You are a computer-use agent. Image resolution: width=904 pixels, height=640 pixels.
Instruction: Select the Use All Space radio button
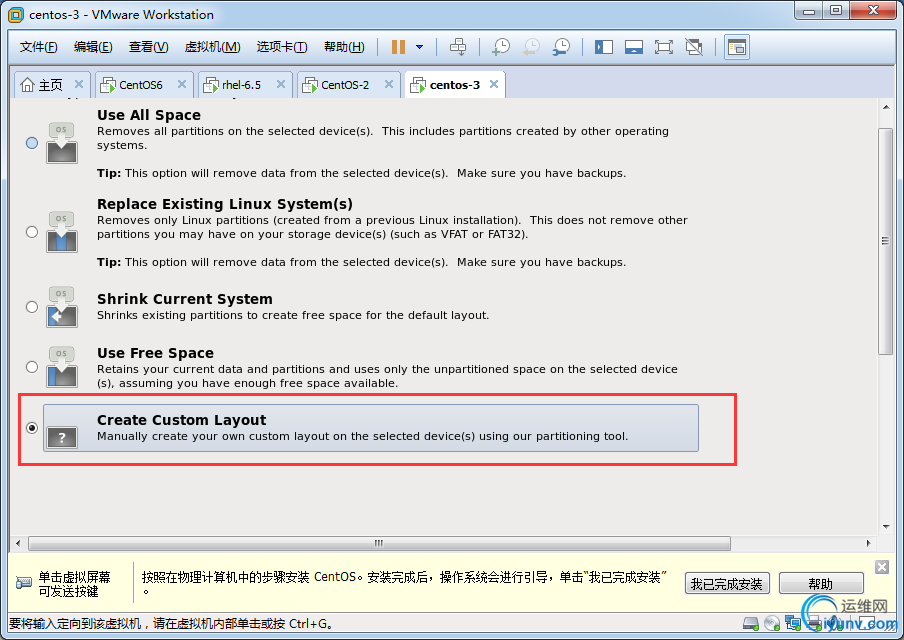tap(32, 143)
